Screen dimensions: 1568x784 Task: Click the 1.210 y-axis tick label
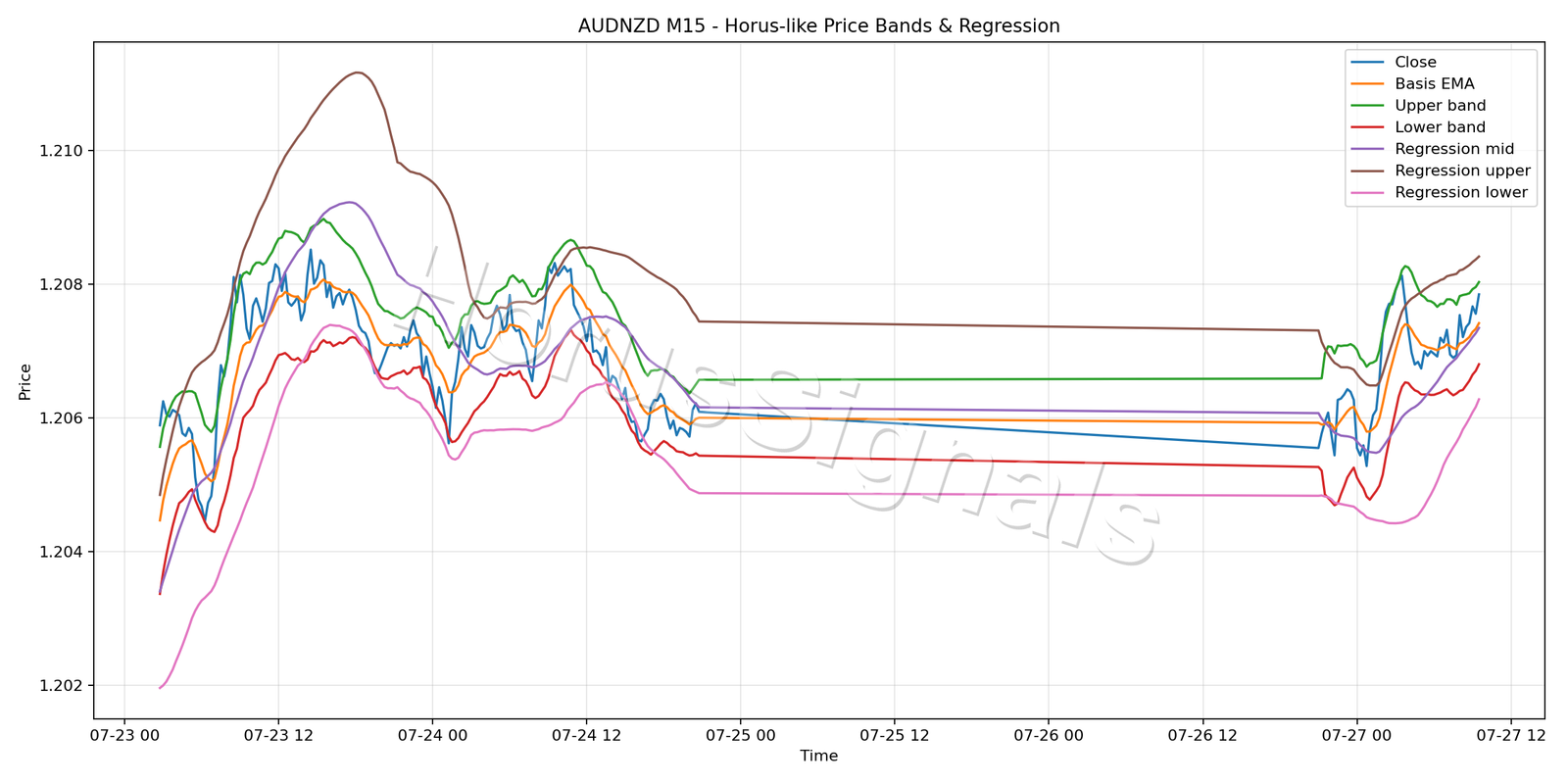tap(61, 151)
